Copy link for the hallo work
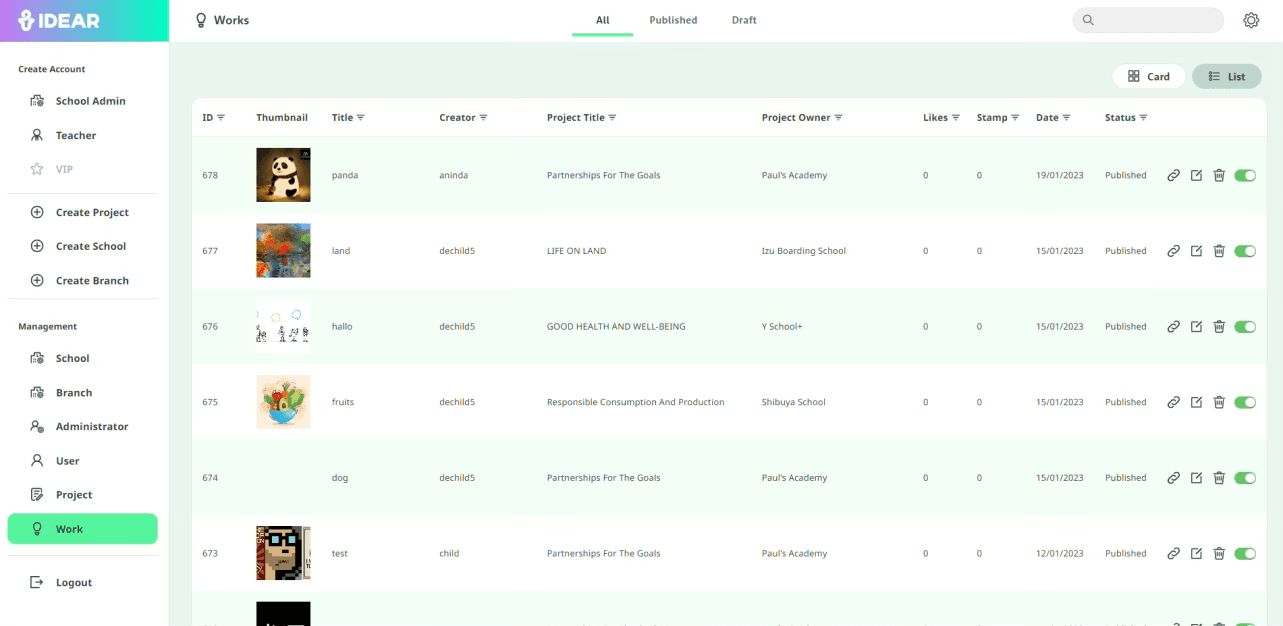 (1174, 326)
